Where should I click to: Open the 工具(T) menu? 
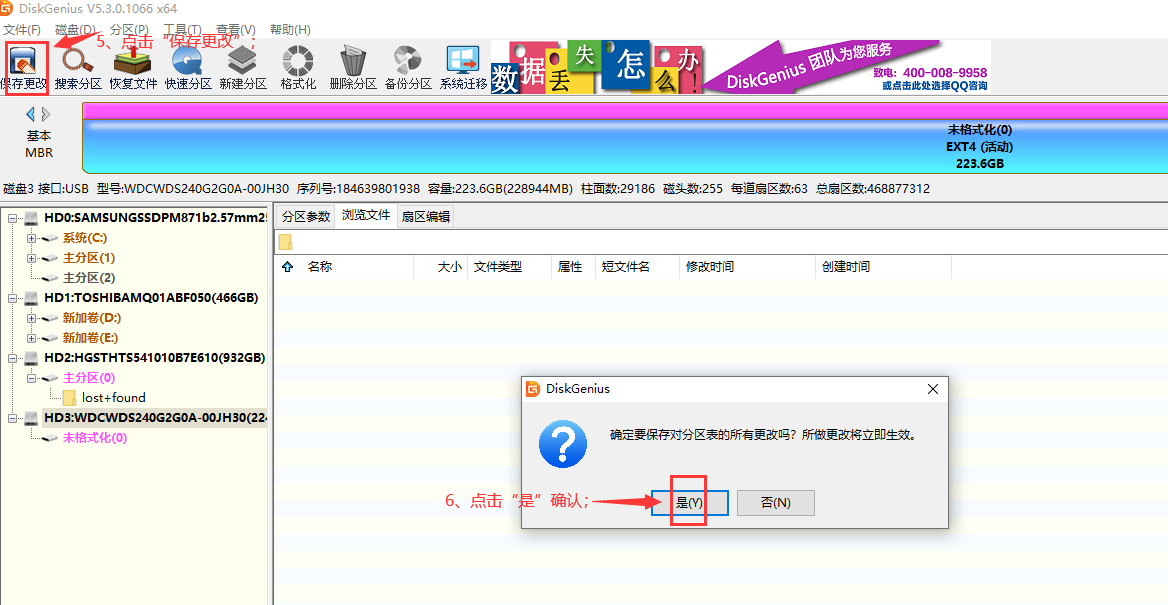point(182,30)
